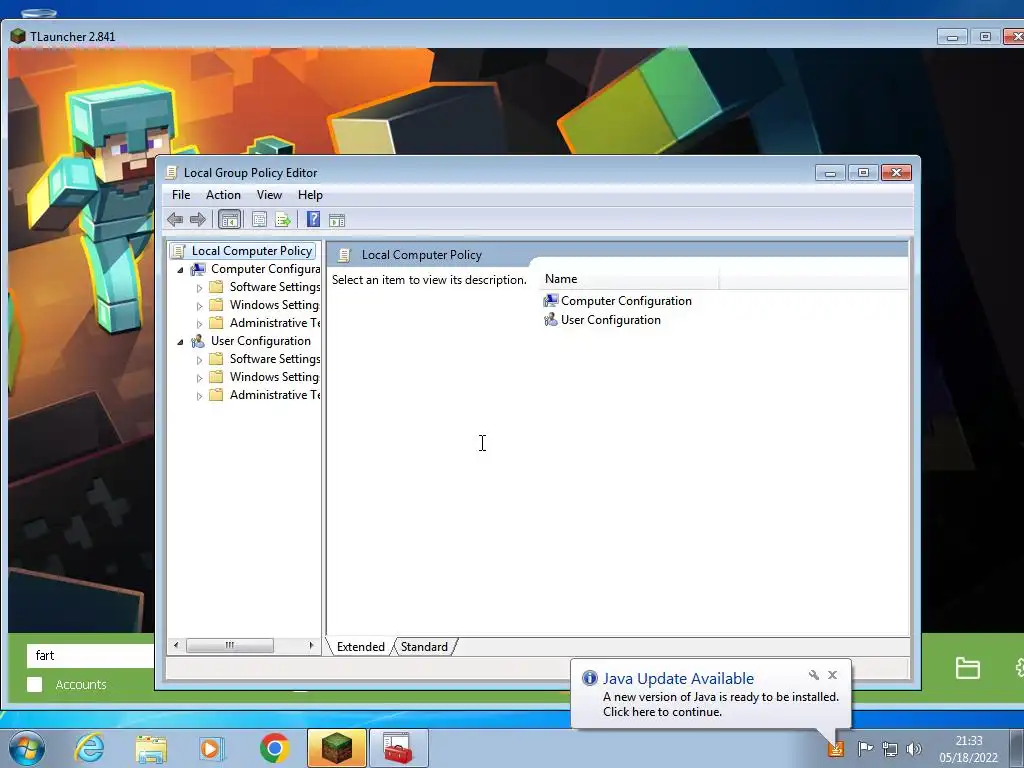Expand Administrative Templates under Computer Configuration

click(199, 323)
